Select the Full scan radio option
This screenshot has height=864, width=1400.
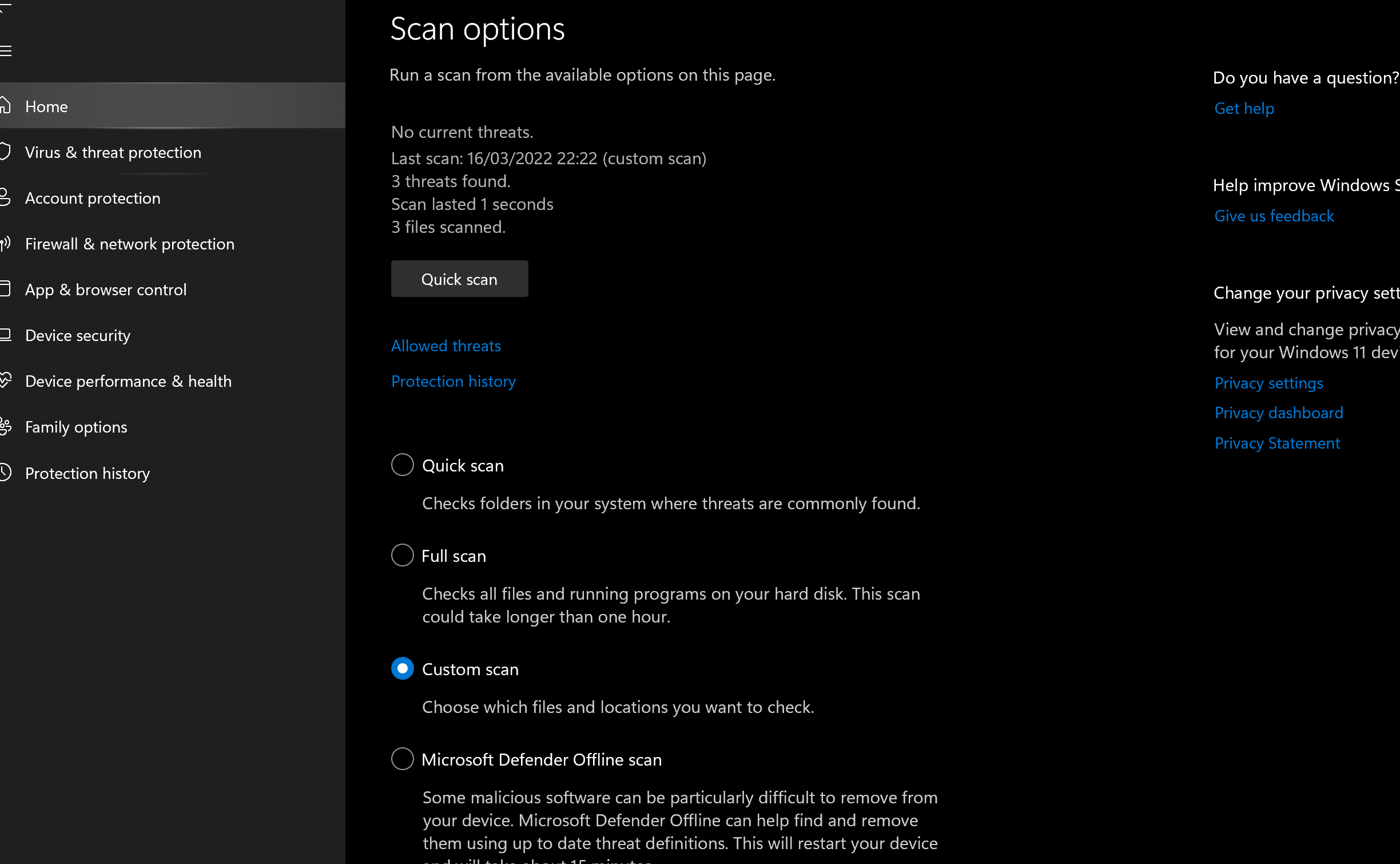pyautogui.click(x=402, y=556)
